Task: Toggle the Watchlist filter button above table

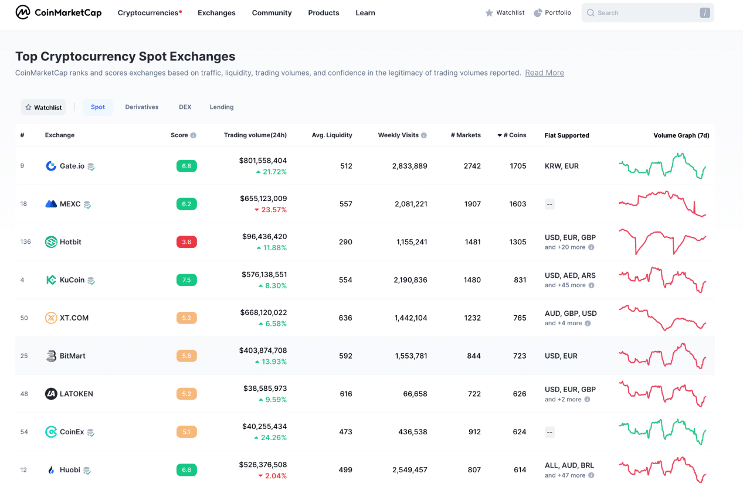Action: click(43, 107)
